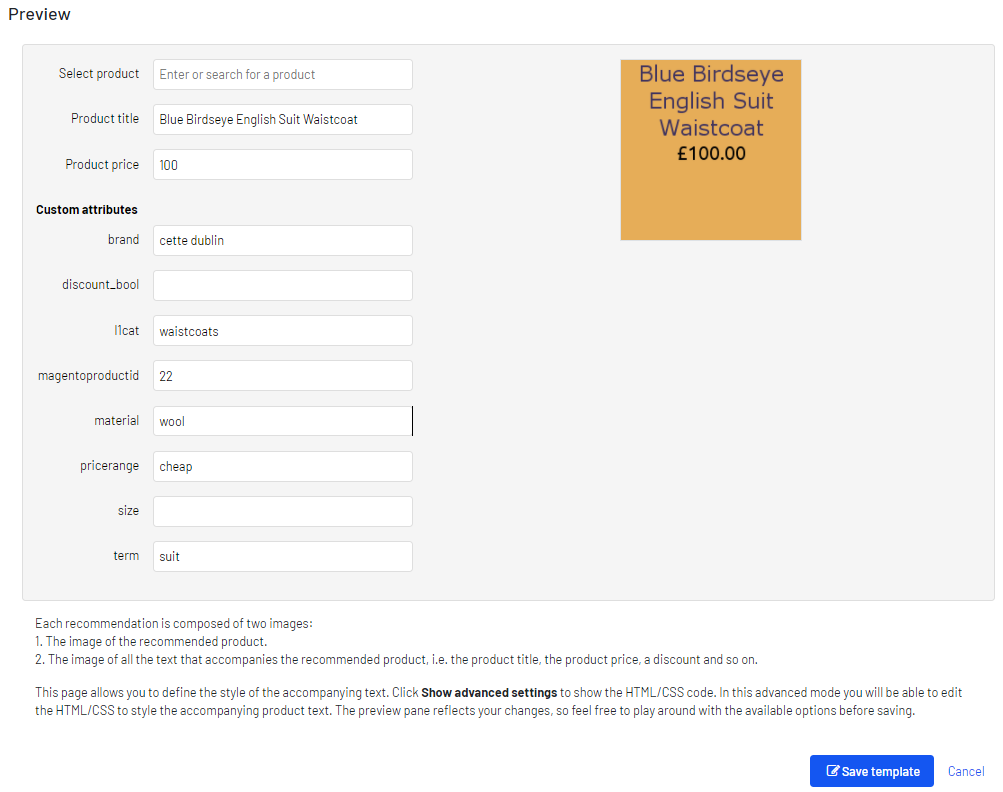This screenshot has height=792, width=1003.
Task: Click the Product price input field
Action: (282, 165)
